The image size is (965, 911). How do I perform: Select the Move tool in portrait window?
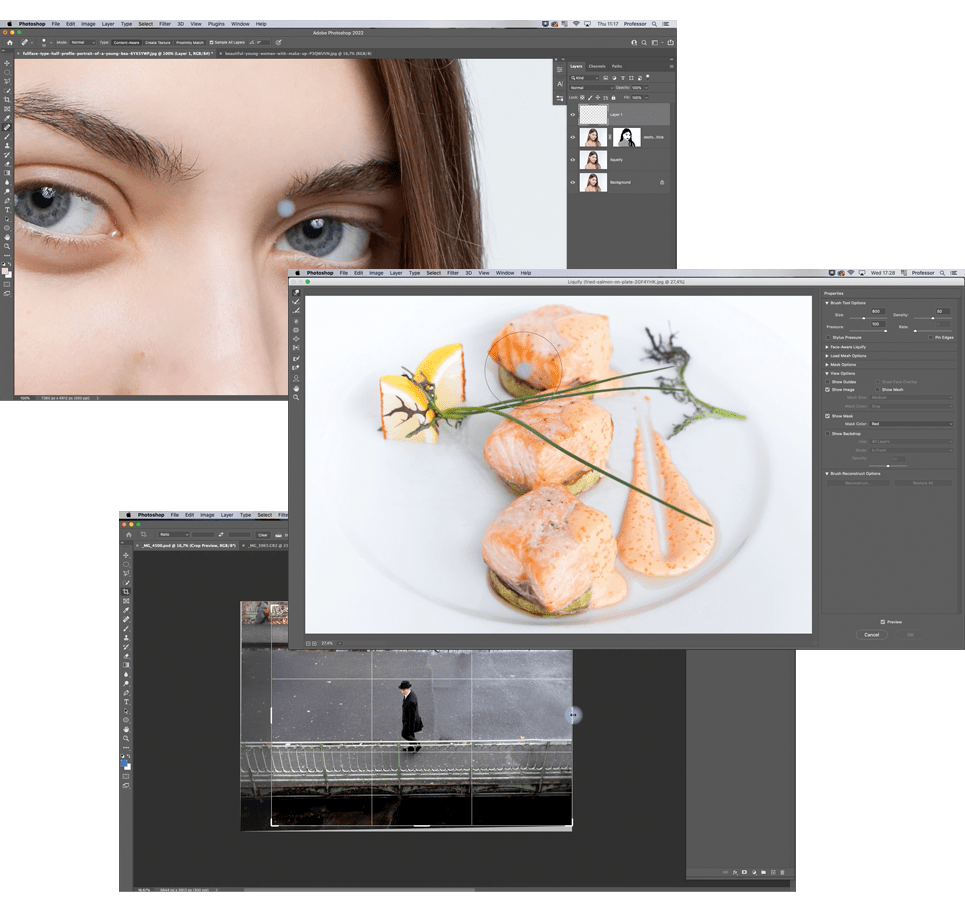[7, 63]
